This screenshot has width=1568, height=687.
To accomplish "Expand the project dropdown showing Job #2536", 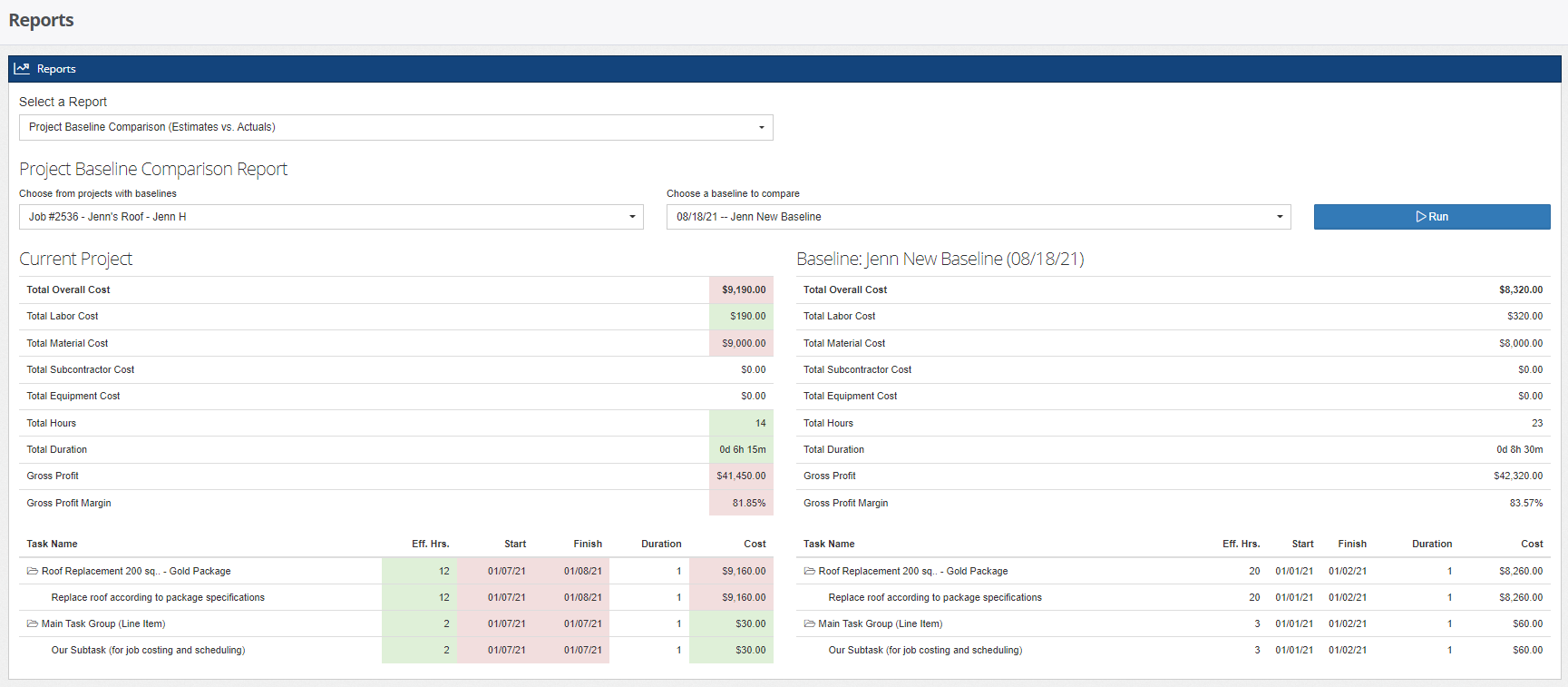I will pos(331,217).
